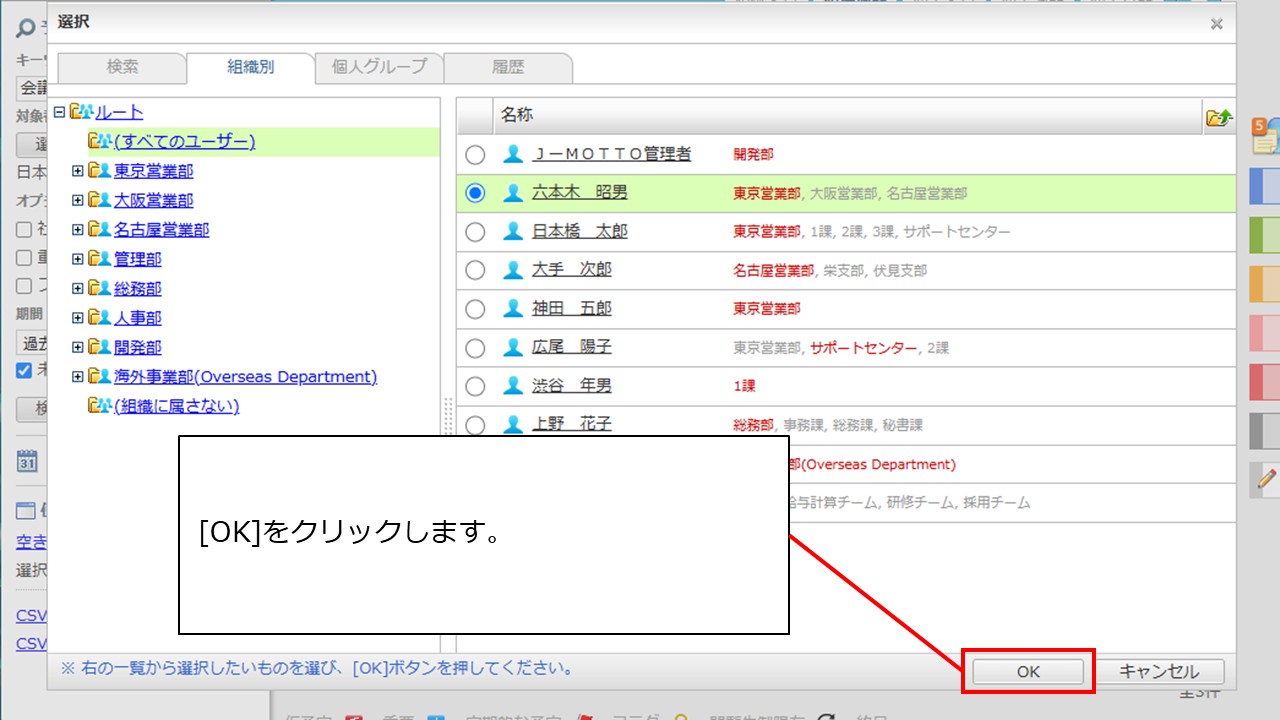Click the folder-up icon in the list header

[1219, 117]
